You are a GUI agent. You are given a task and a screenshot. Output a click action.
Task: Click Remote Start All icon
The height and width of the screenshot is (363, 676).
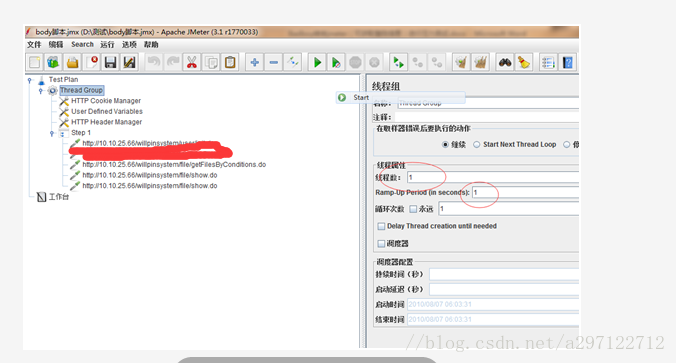[x=398, y=63]
